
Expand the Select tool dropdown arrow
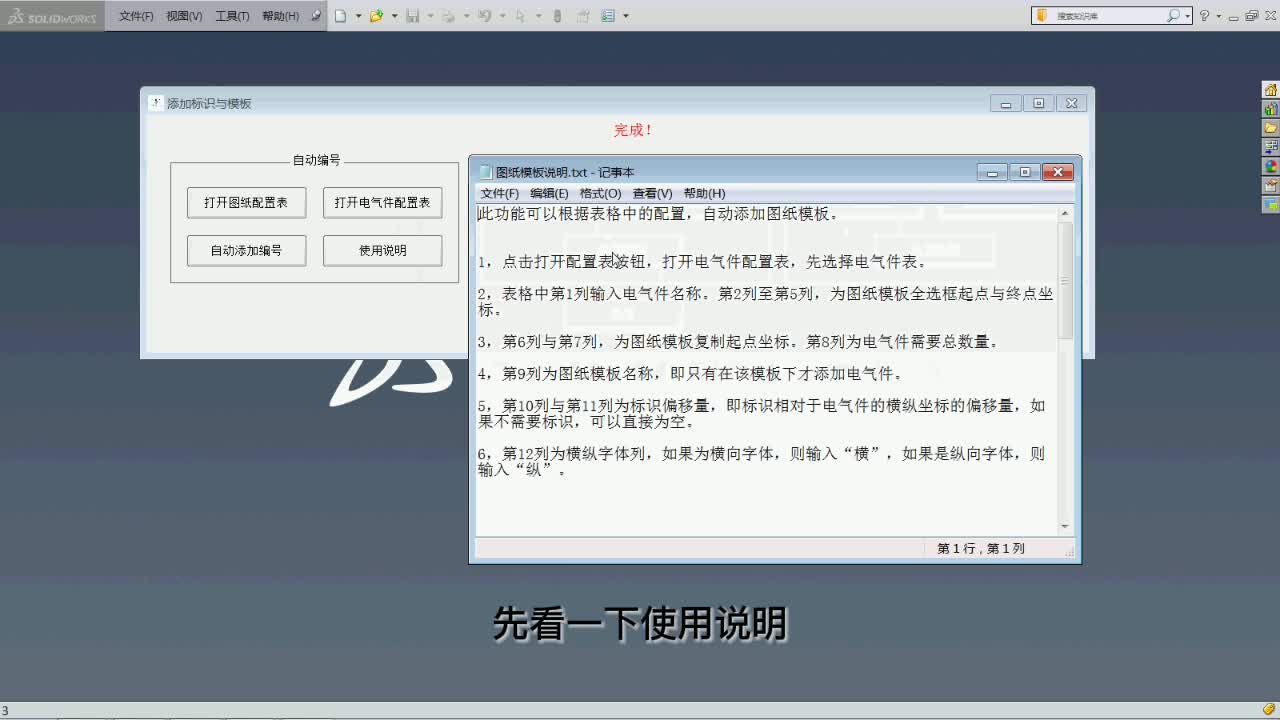point(538,16)
